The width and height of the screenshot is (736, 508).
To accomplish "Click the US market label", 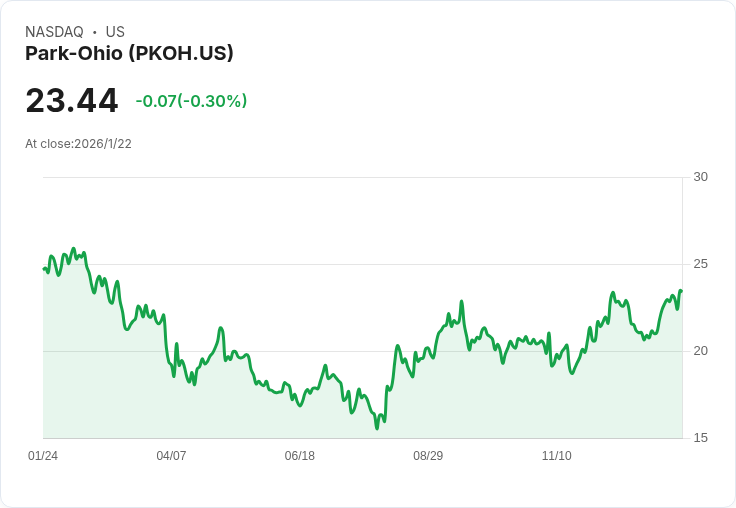I will click(x=115, y=32).
